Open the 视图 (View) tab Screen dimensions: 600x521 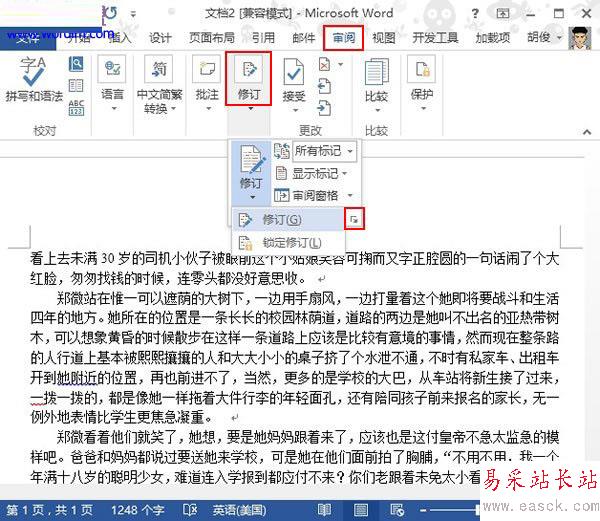tap(384, 38)
